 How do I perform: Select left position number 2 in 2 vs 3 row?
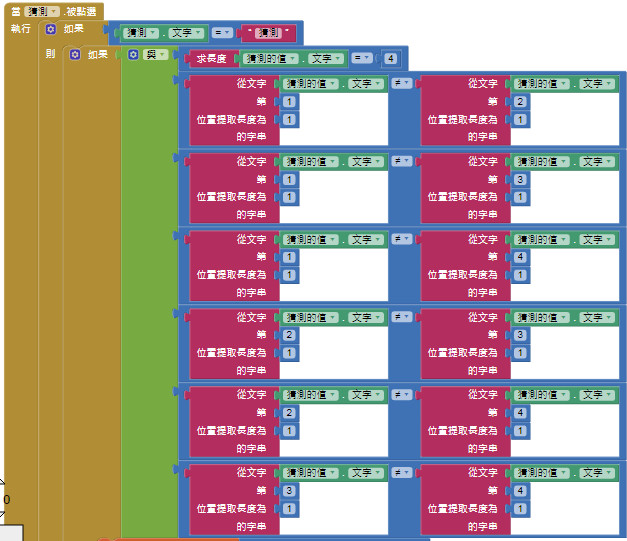[289, 335]
